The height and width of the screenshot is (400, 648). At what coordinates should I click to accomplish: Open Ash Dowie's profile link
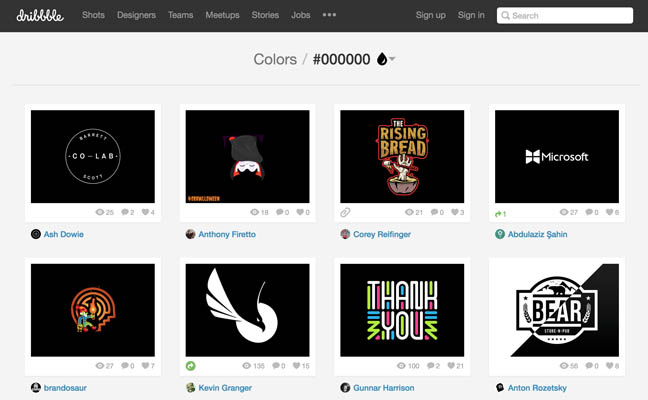coord(64,234)
